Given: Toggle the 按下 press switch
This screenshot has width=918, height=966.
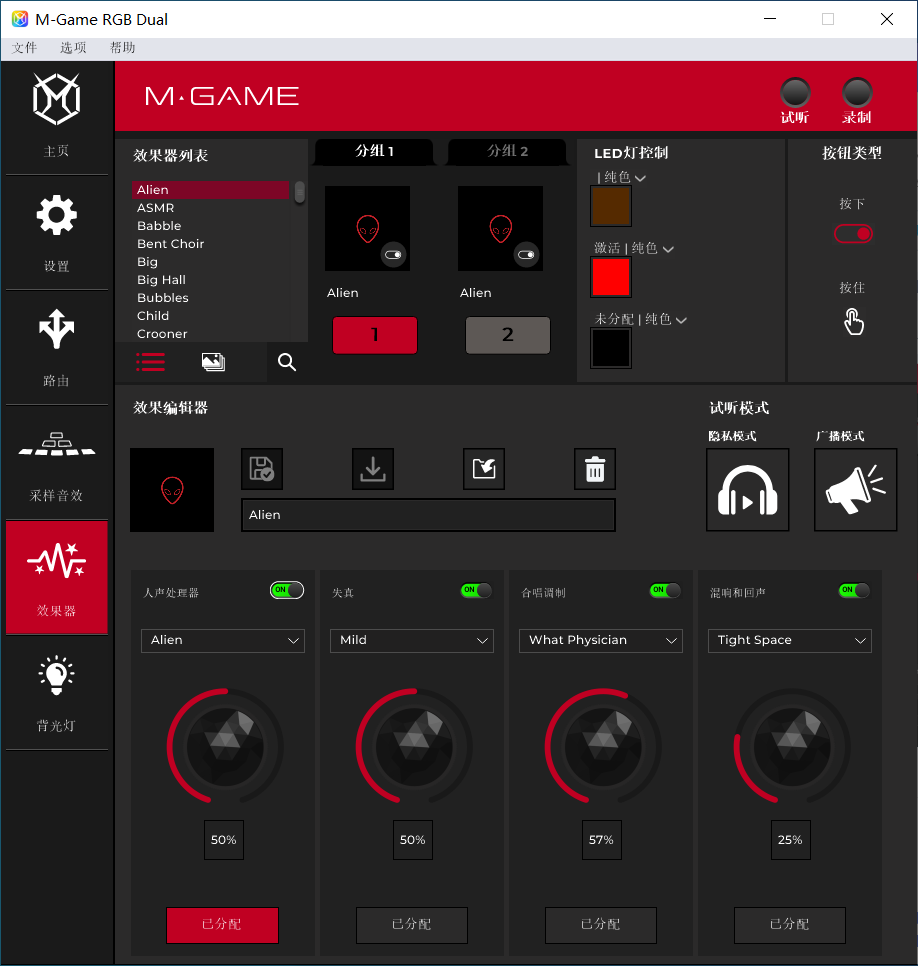Looking at the screenshot, I should pos(853,234).
